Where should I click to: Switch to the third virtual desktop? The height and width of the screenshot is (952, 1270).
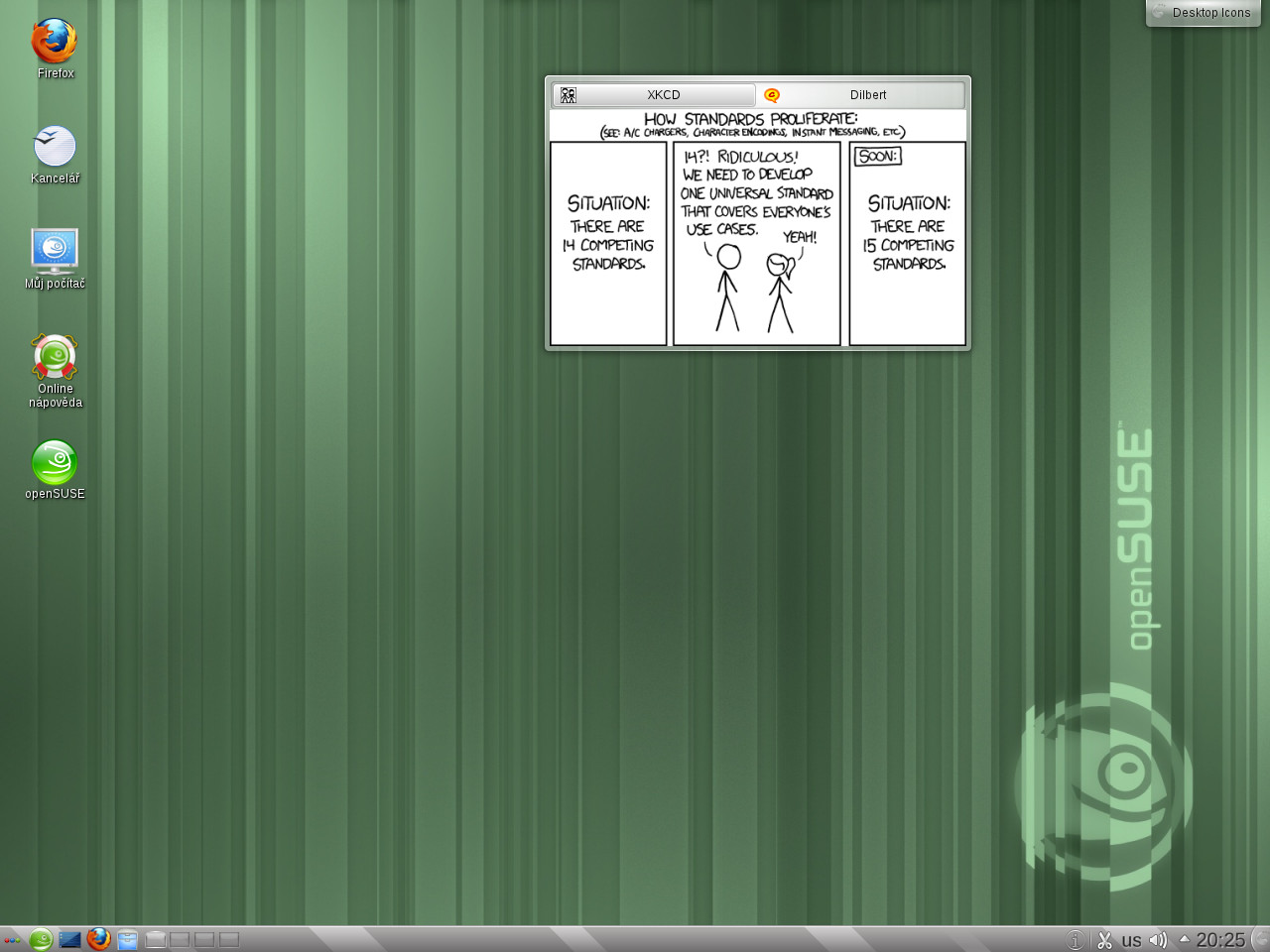coord(204,939)
